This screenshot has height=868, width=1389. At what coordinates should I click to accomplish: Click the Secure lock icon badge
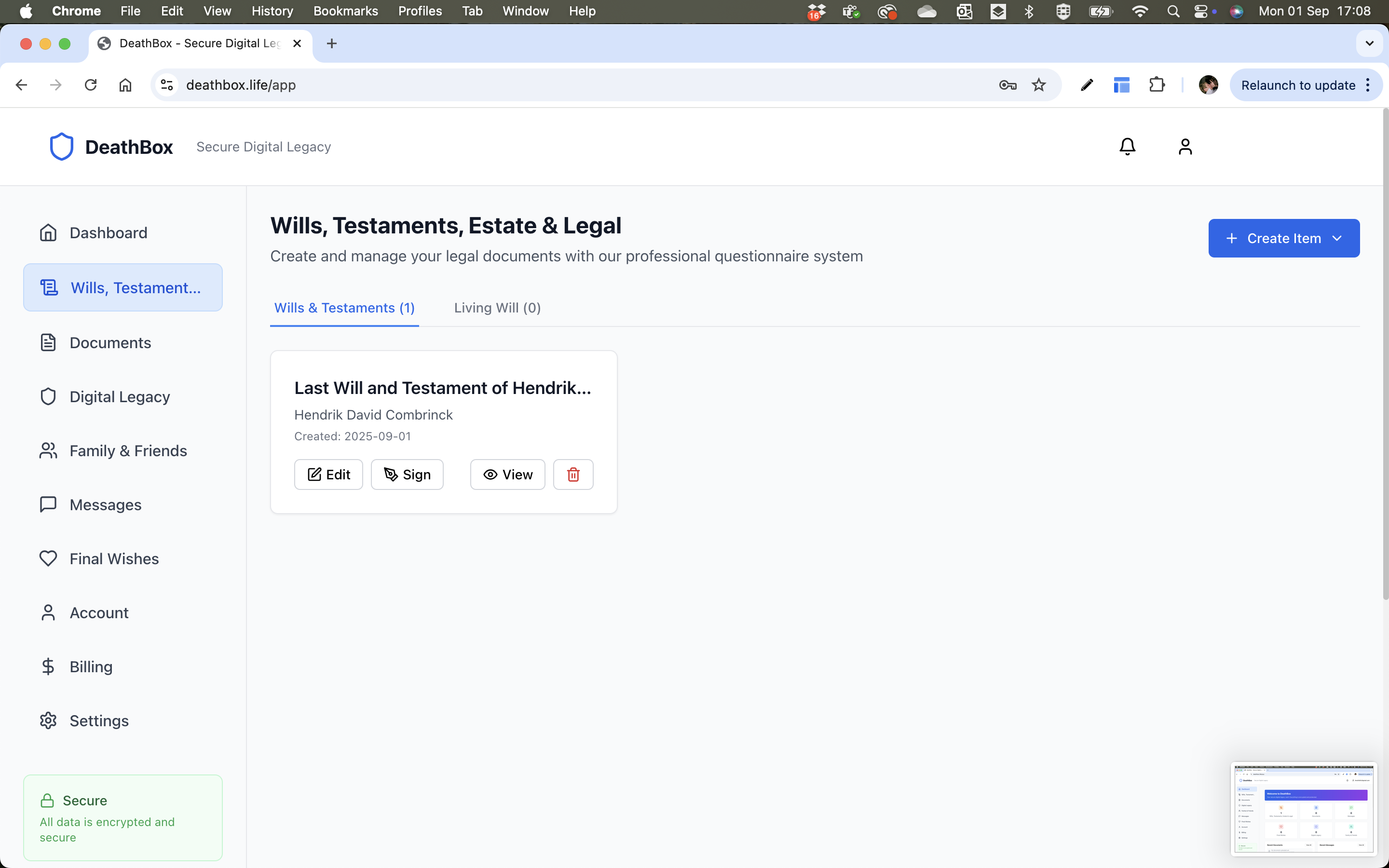[47, 800]
